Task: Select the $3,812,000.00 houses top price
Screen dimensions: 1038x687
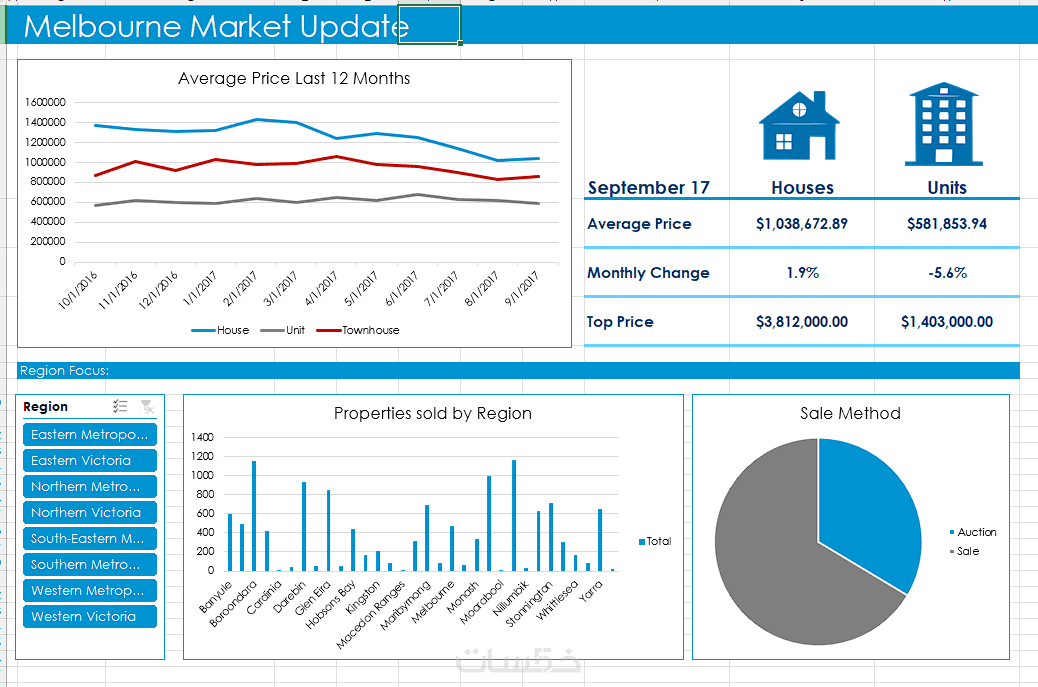Action: click(802, 322)
